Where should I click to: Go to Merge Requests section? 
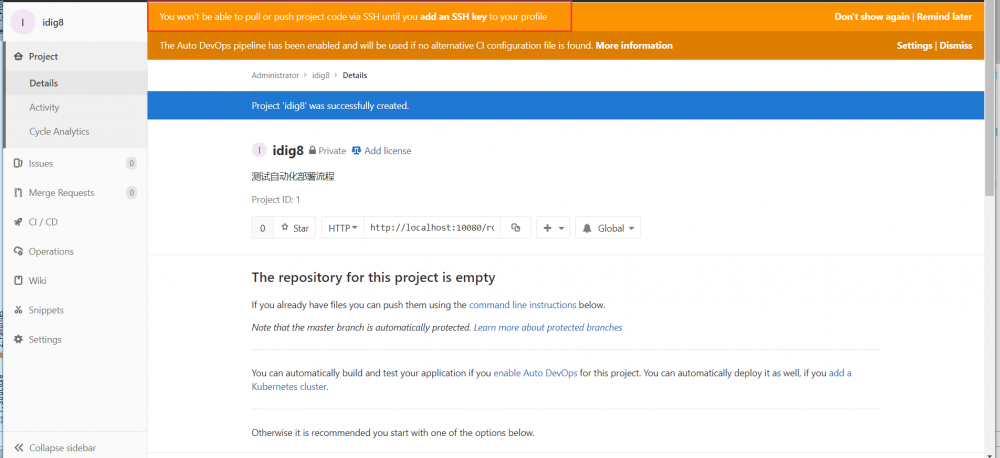pos(61,193)
